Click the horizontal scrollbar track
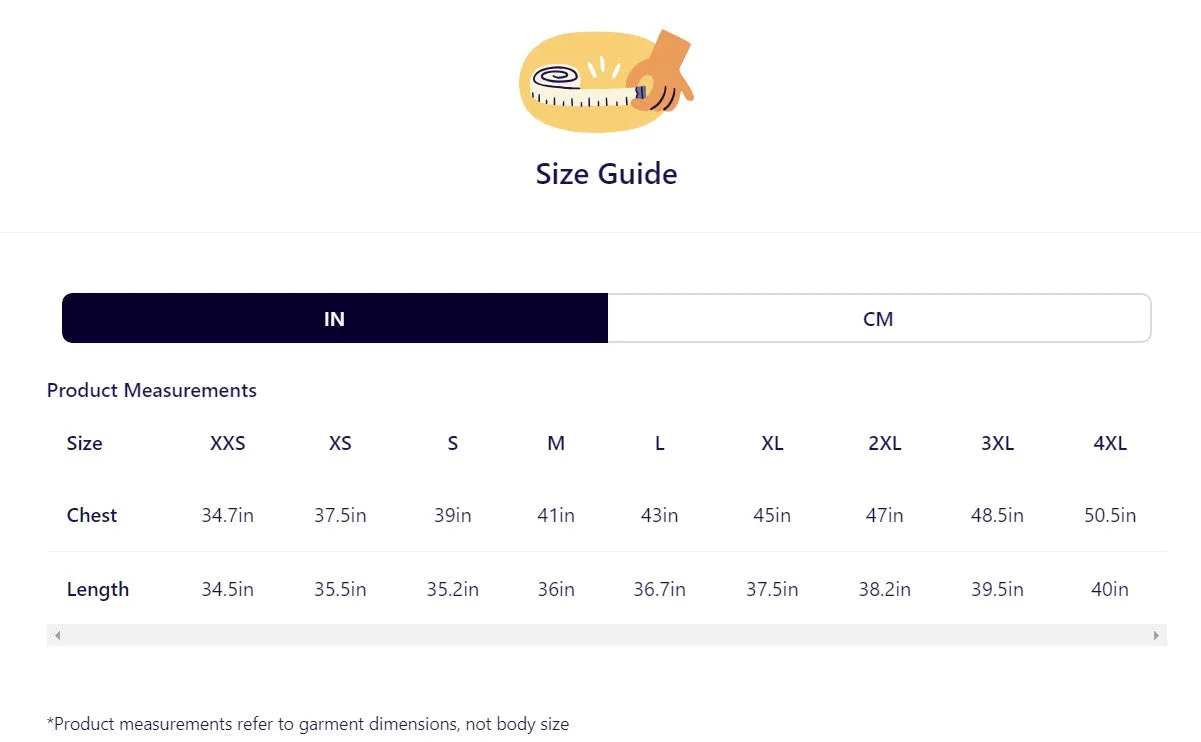The height and width of the screenshot is (742, 1201). coord(607,635)
